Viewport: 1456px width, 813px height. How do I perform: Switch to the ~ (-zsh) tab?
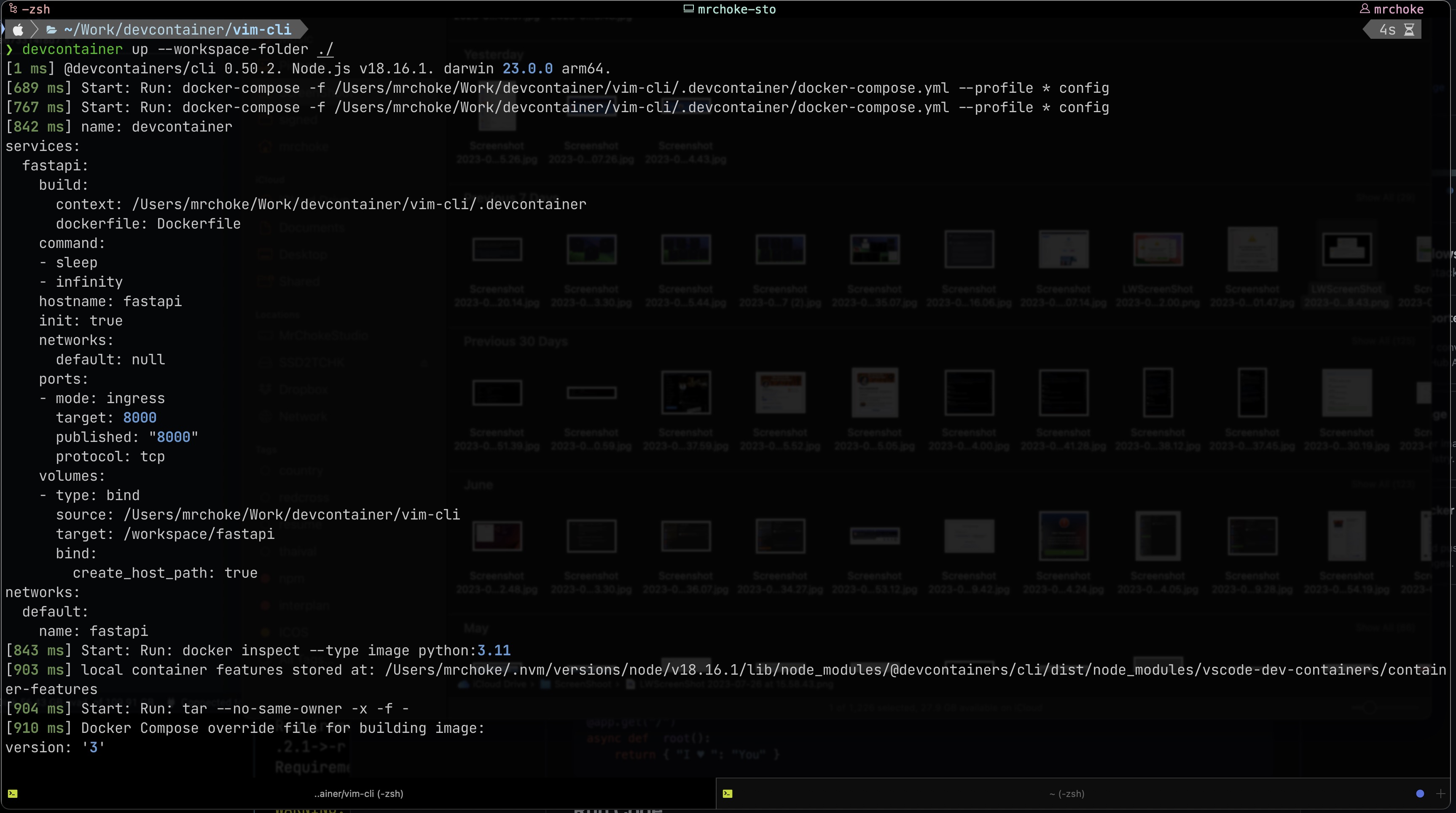1066,794
